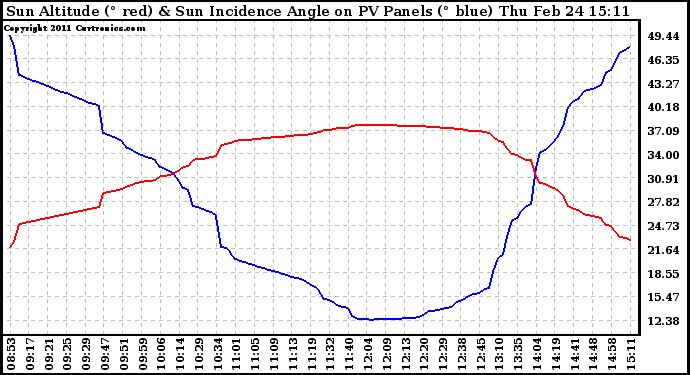Click the 12:04 time label
Screen dimensions: 690x375
click(x=368, y=354)
